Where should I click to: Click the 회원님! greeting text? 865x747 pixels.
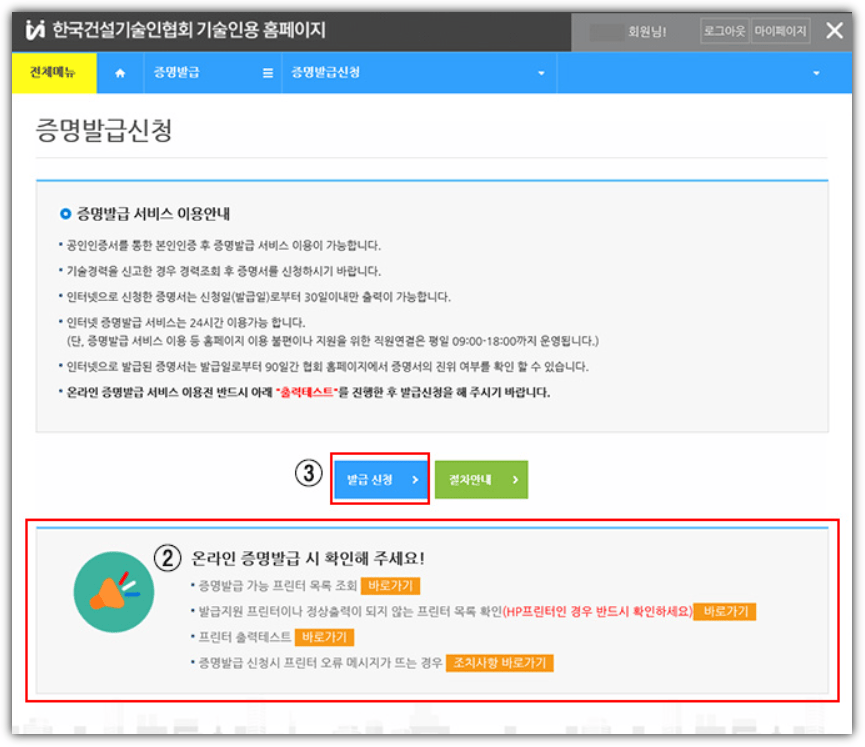point(647,31)
